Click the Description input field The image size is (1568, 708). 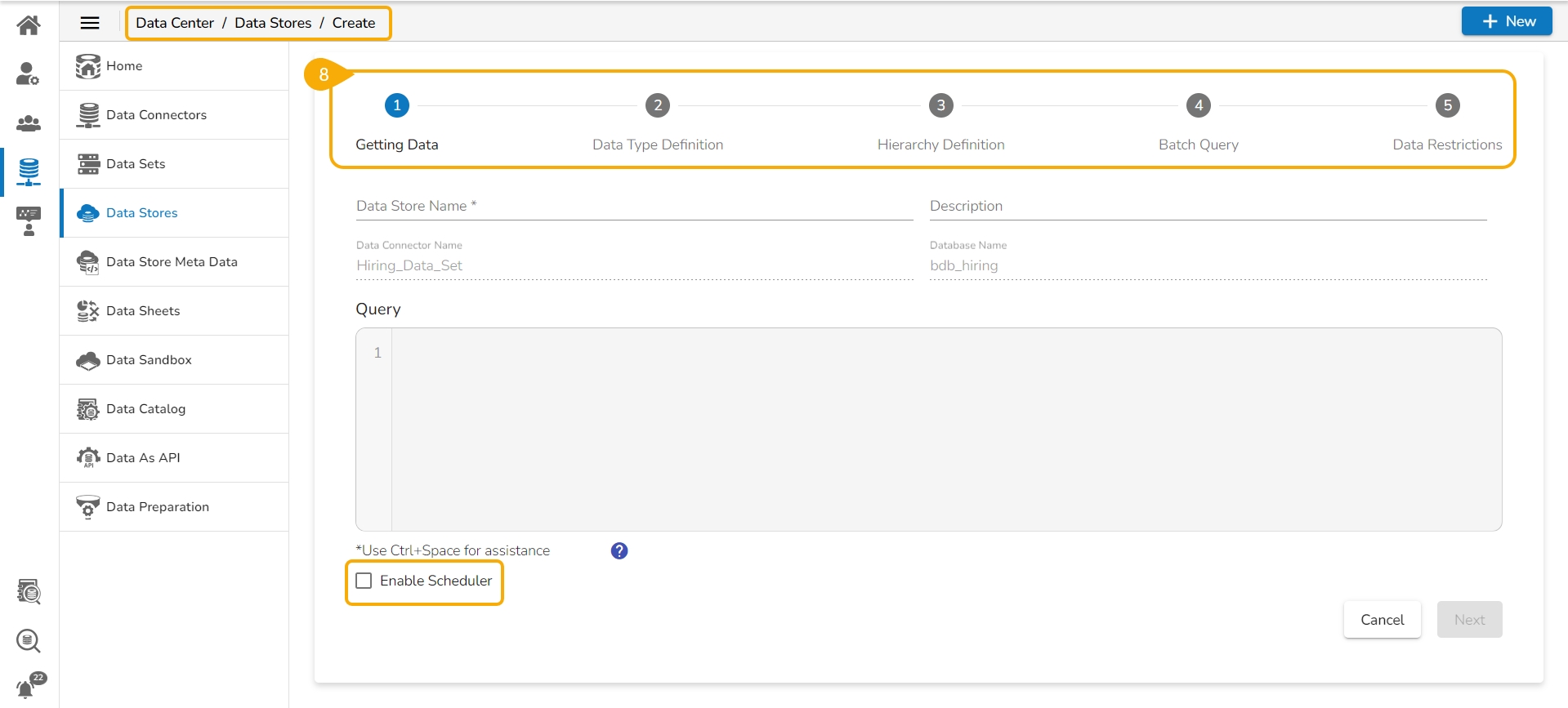(x=1208, y=207)
